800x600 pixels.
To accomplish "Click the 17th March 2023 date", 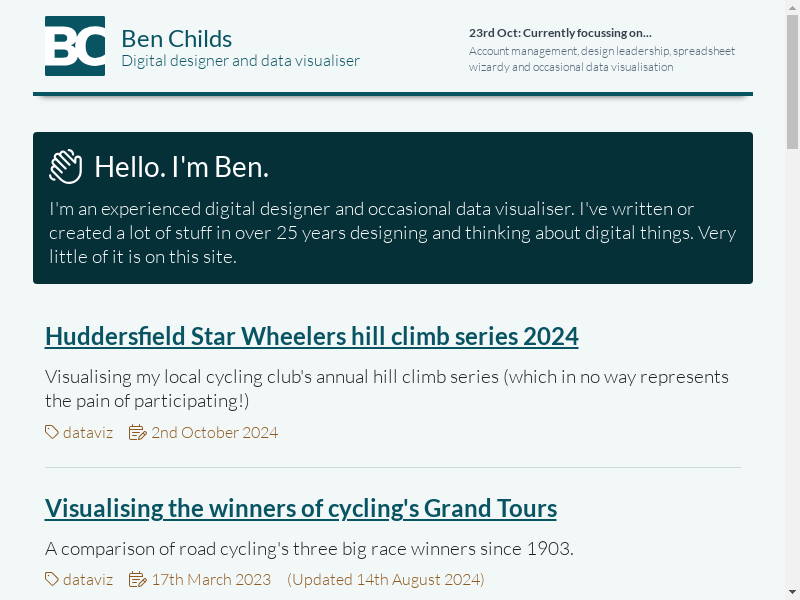I will 210,579.
